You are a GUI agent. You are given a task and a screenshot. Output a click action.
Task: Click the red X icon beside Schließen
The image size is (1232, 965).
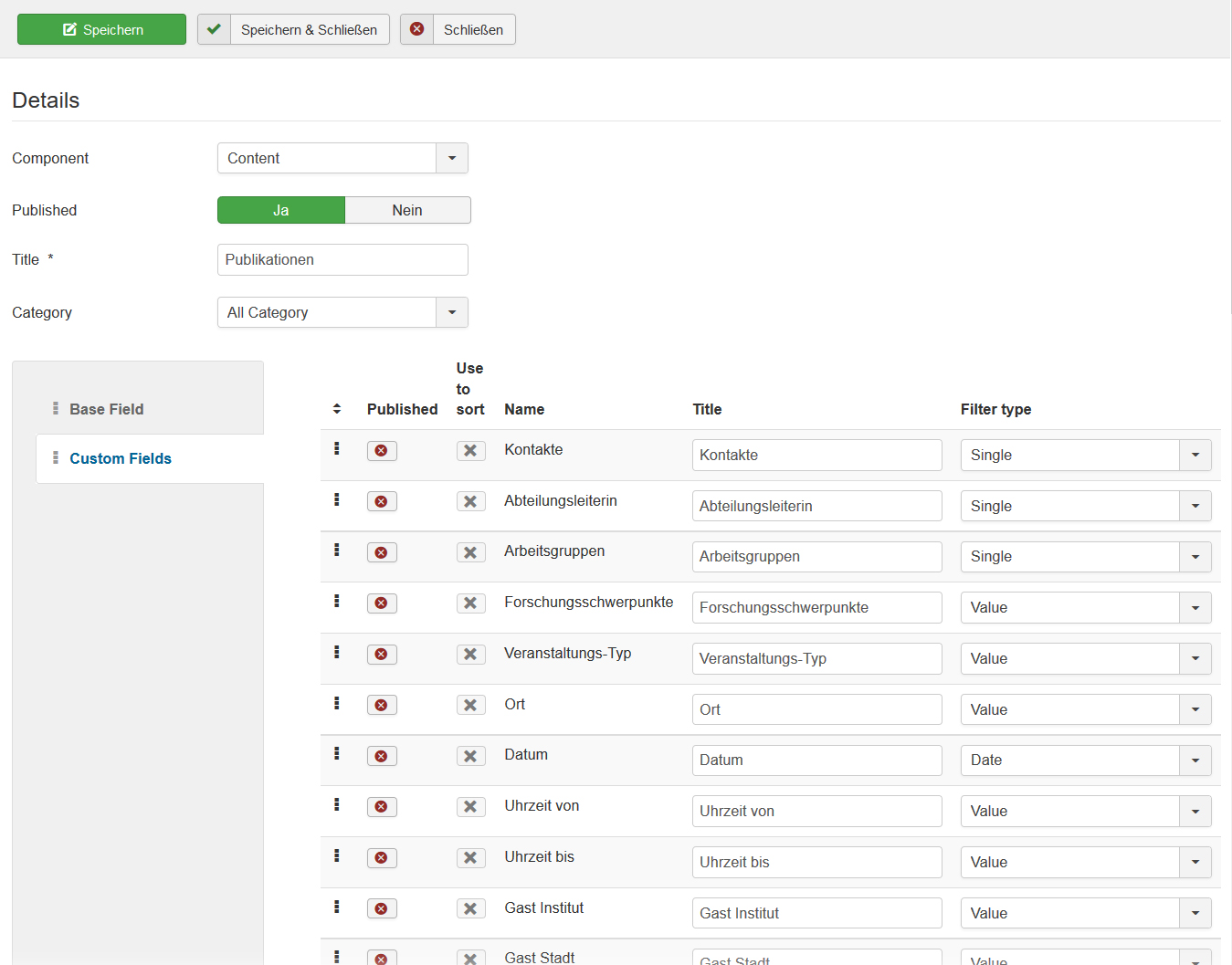(x=416, y=29)
